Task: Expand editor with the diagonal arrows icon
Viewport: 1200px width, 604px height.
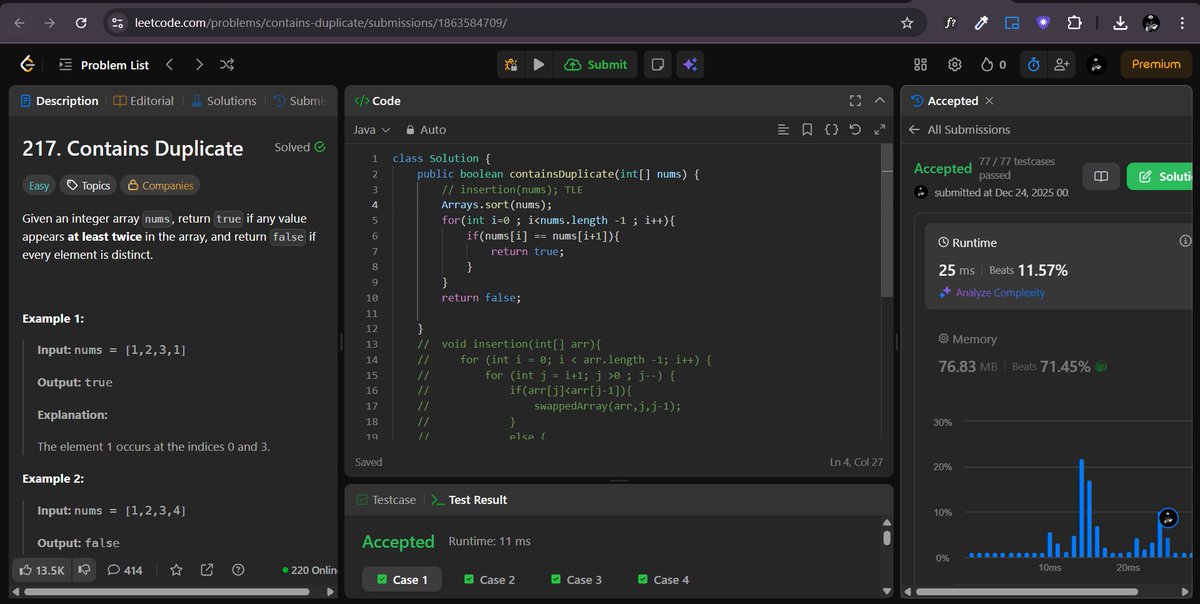Action: (880, 130)
